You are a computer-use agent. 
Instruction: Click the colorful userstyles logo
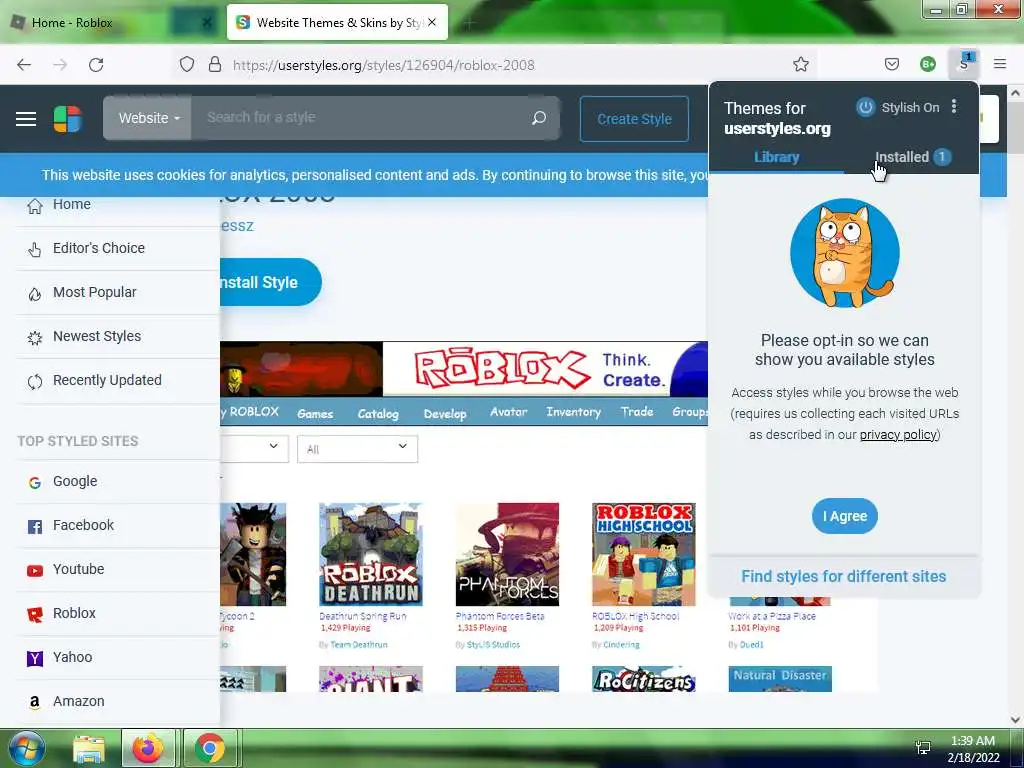click(67, 119)
